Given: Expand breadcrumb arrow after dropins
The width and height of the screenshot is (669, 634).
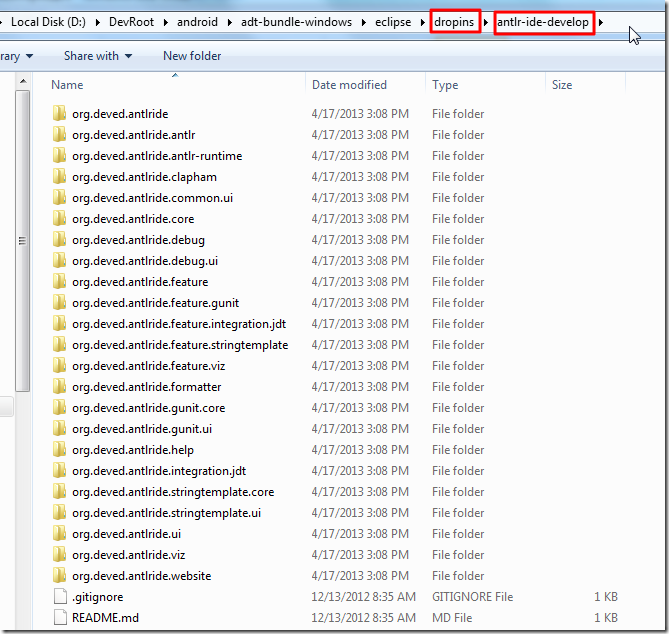Looking at the screenshot, I should pyautogui.click(x=486, y=22).
